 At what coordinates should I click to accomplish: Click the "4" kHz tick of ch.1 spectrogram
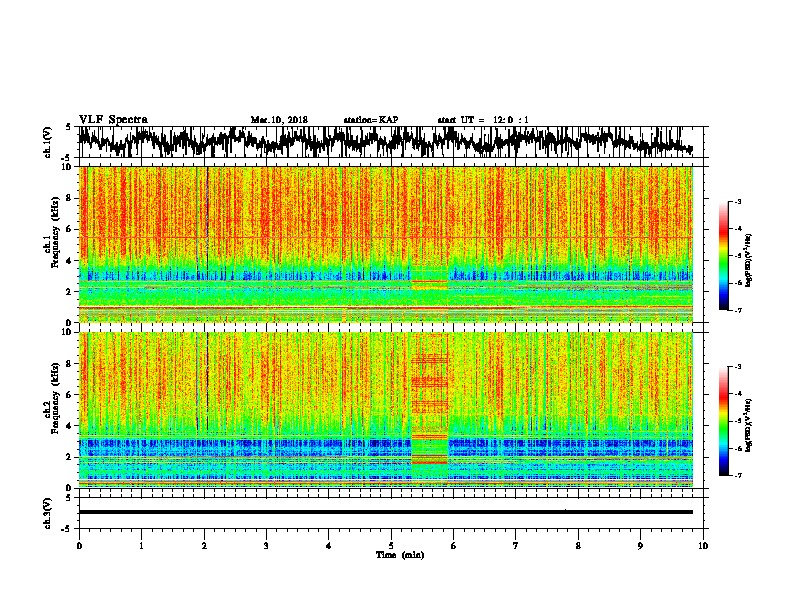pyautogui.click(x=70, y=261)
